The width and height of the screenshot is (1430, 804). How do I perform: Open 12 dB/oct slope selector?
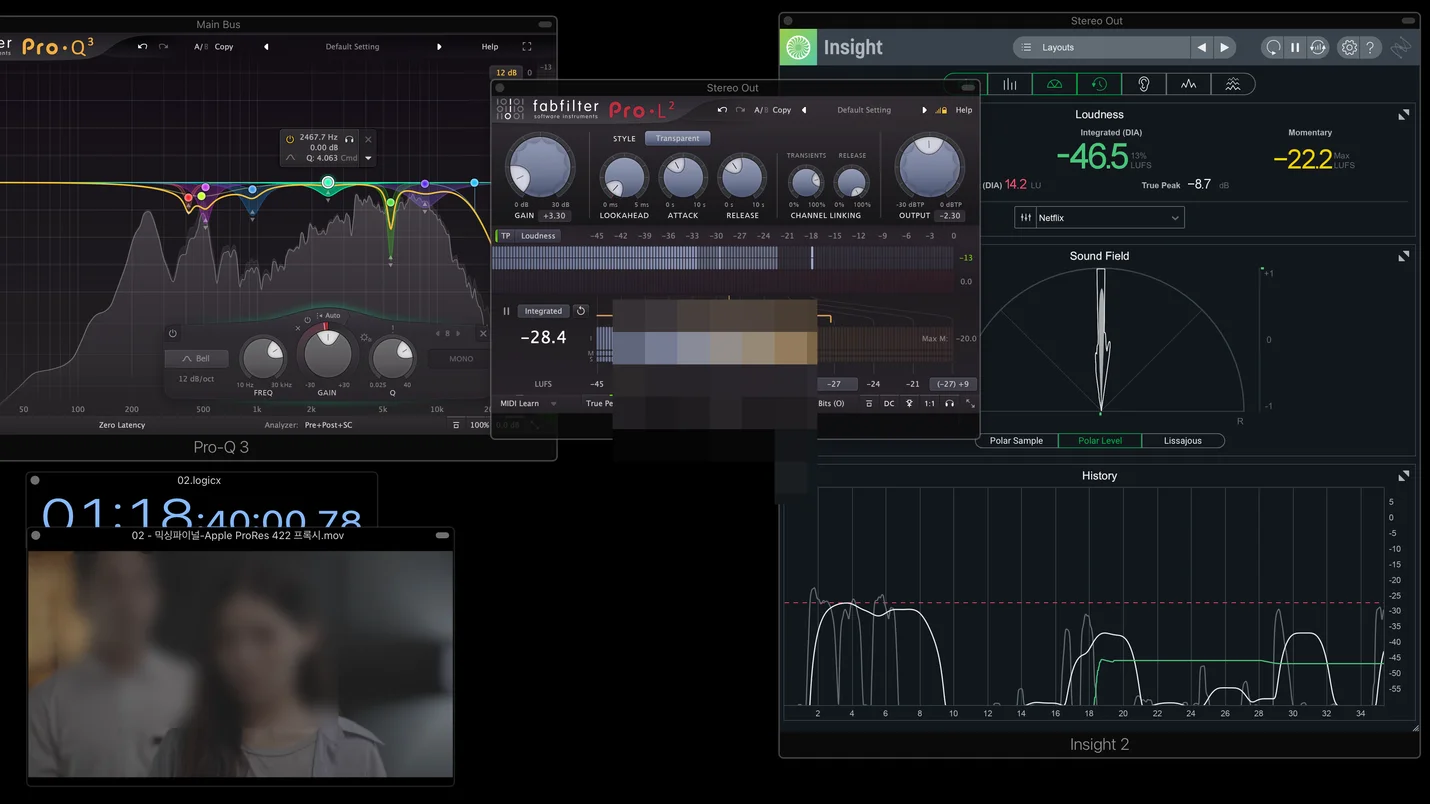coord(197,379)
